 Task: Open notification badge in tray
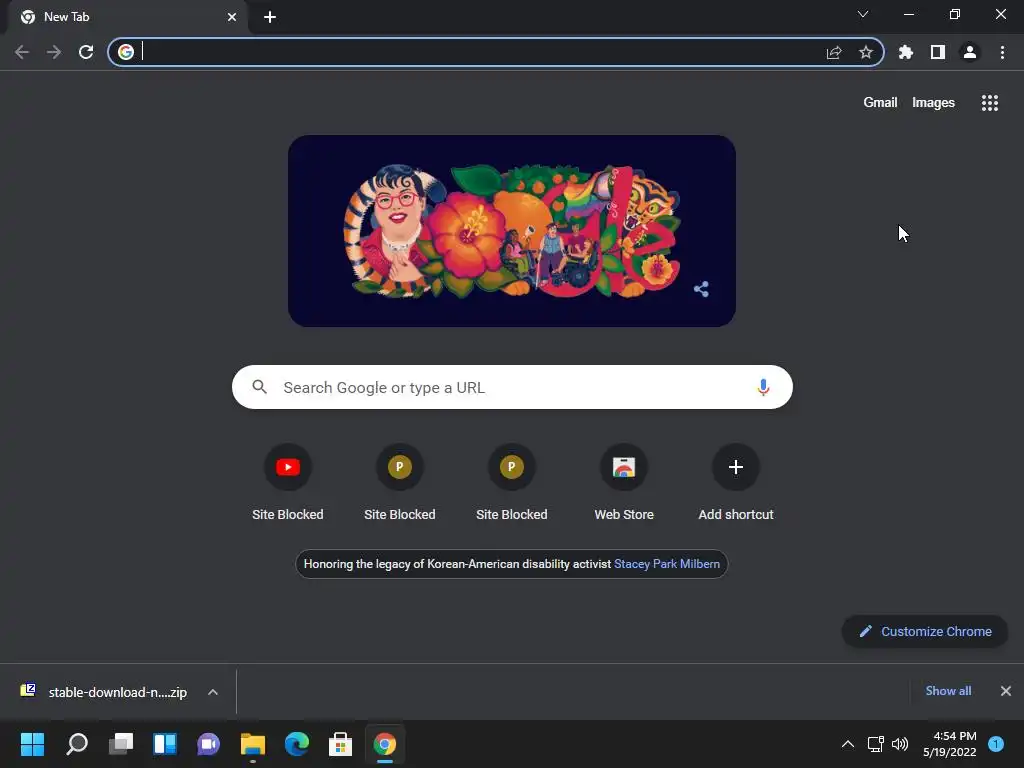click(x=996, y=744)
